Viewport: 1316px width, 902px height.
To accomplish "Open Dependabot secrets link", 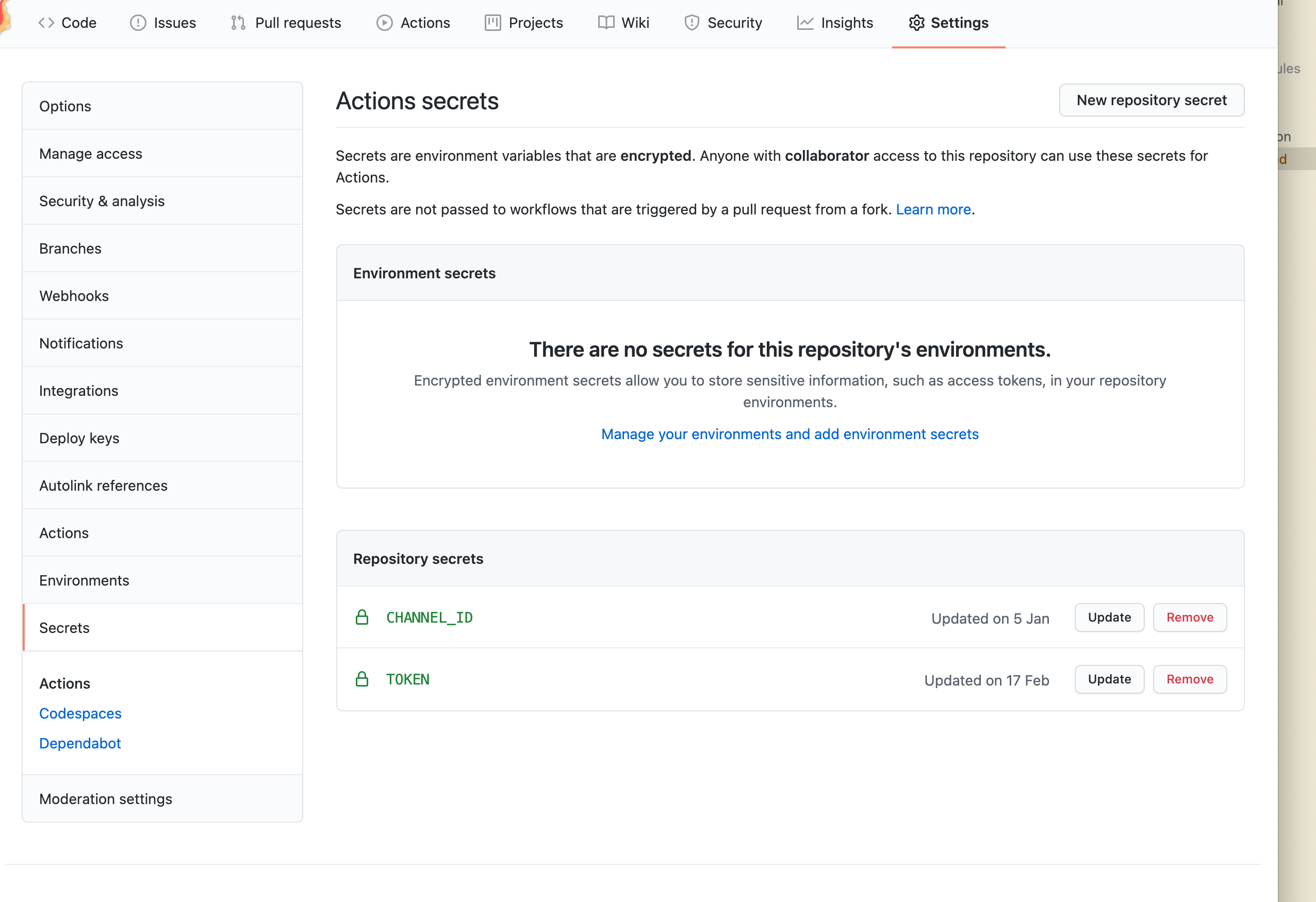I will [80, 743].
